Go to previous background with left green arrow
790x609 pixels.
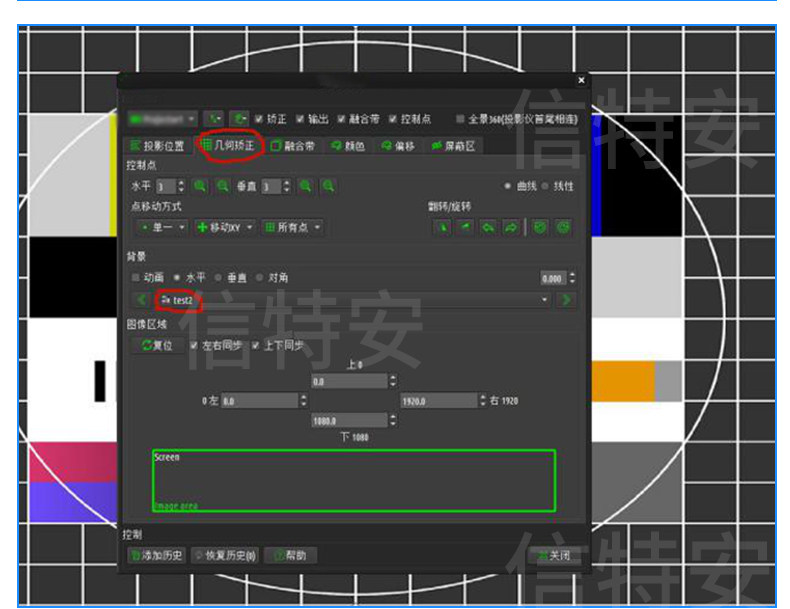[x=142, y=300]
